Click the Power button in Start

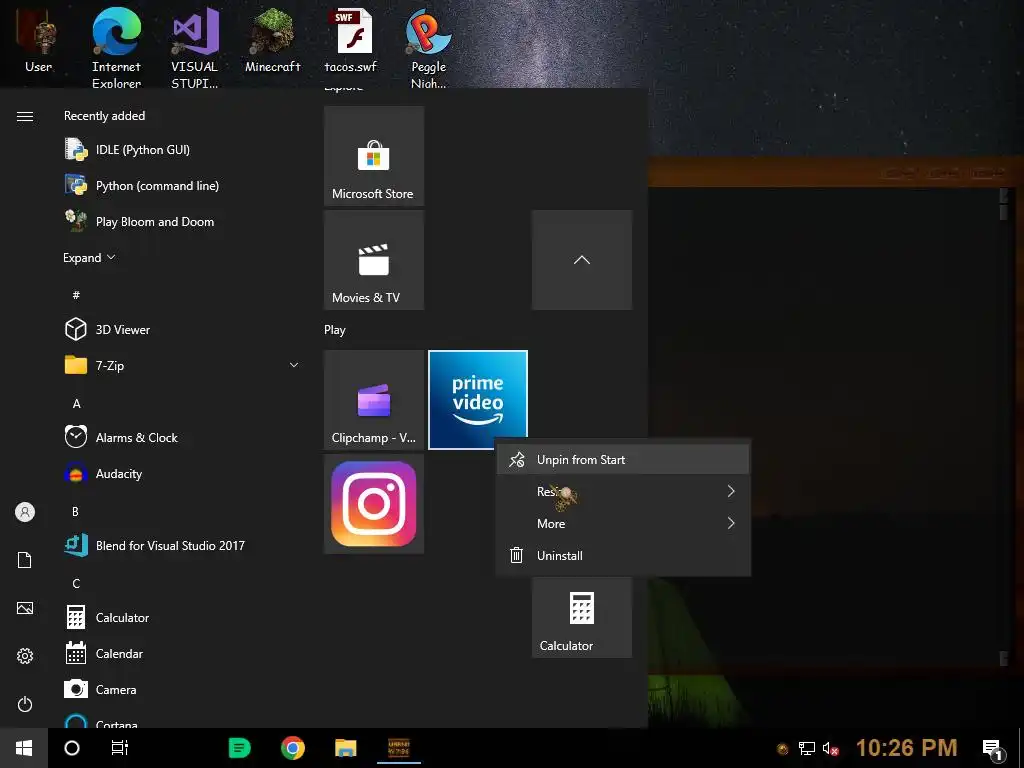[25, 704]
